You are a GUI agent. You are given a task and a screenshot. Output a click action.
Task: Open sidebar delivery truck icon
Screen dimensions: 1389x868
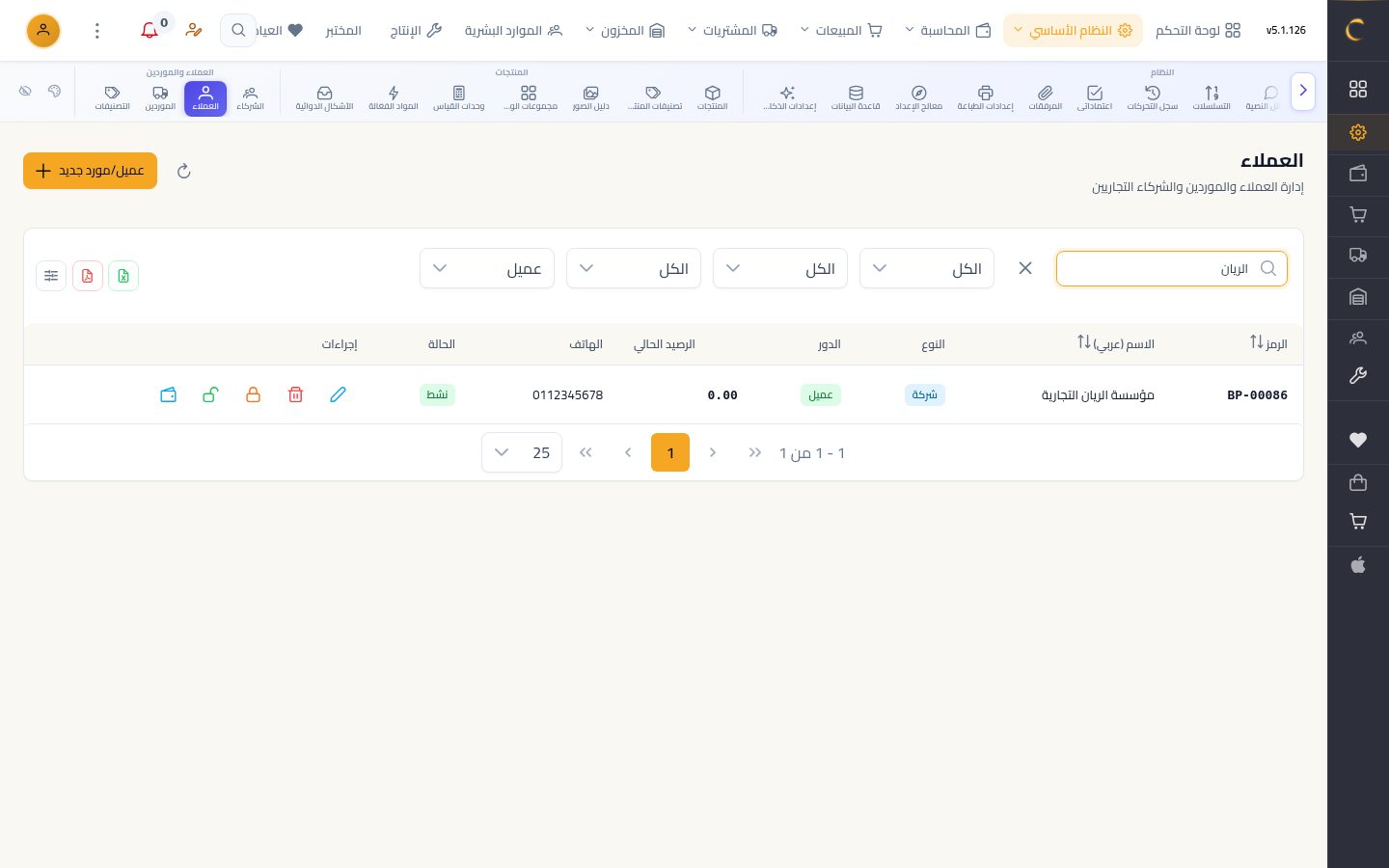click(1358, 256)
